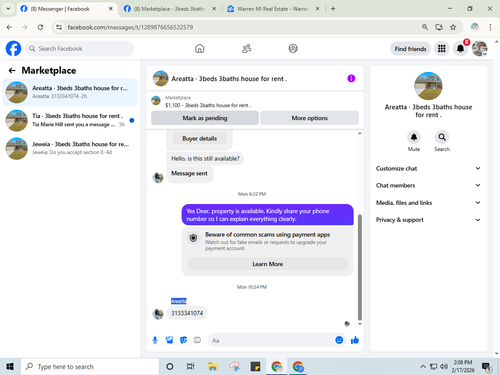Open a new browser tab
The image size is (500, 375).
click(x=333, y=9)
